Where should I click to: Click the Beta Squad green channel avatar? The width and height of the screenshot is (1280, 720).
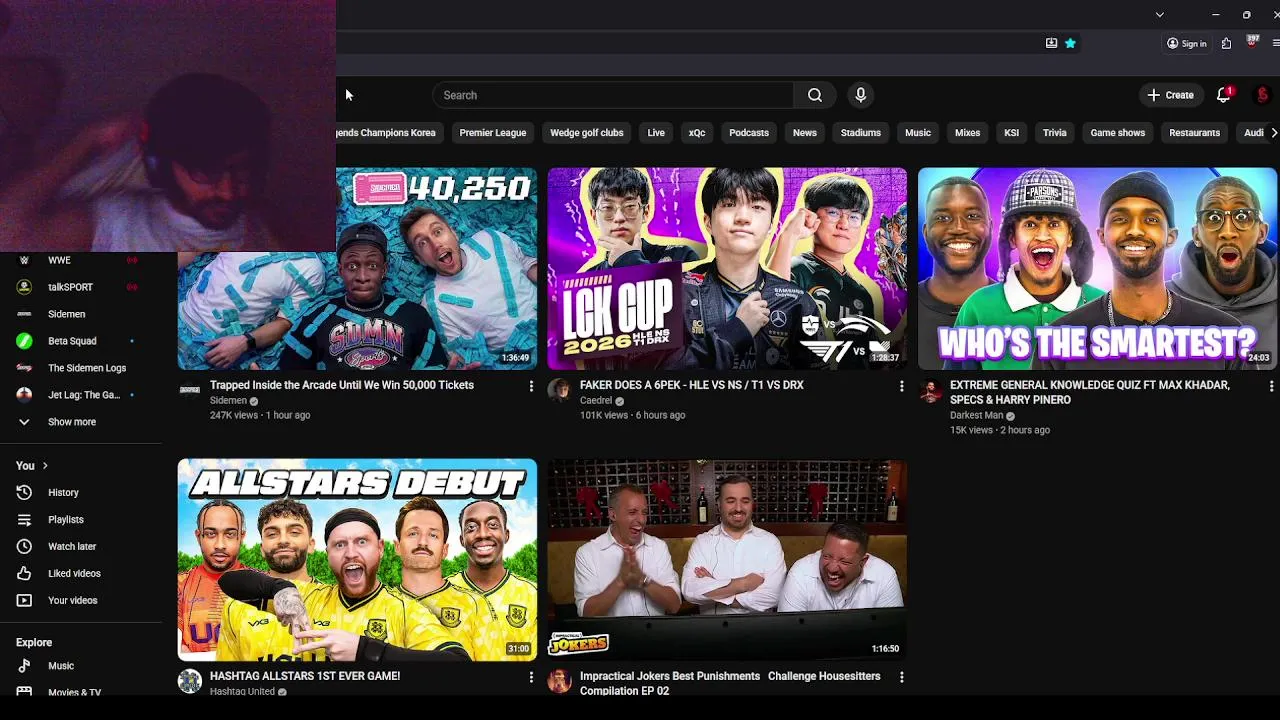pos(24,341)
